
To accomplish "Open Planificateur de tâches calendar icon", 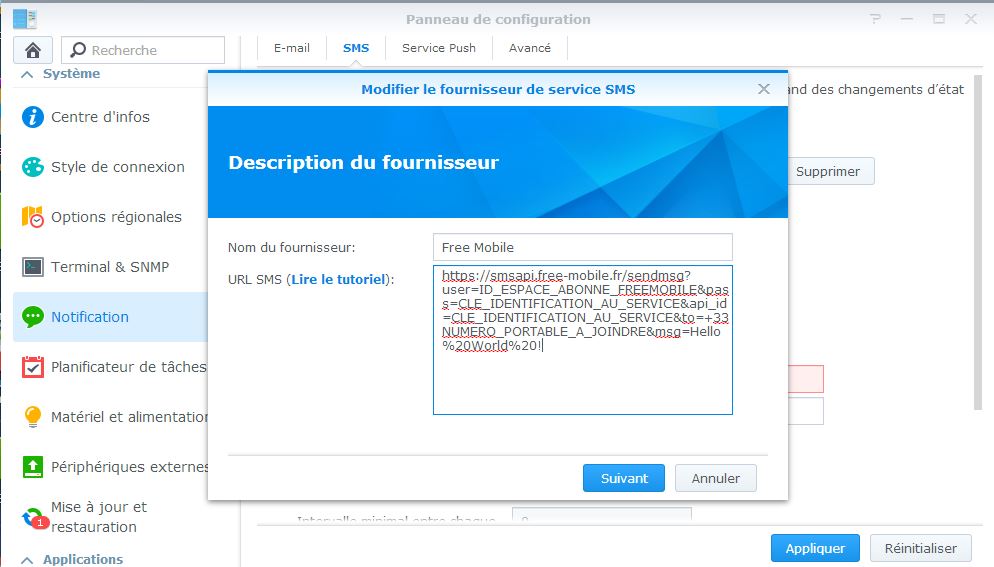I will 33,367.
